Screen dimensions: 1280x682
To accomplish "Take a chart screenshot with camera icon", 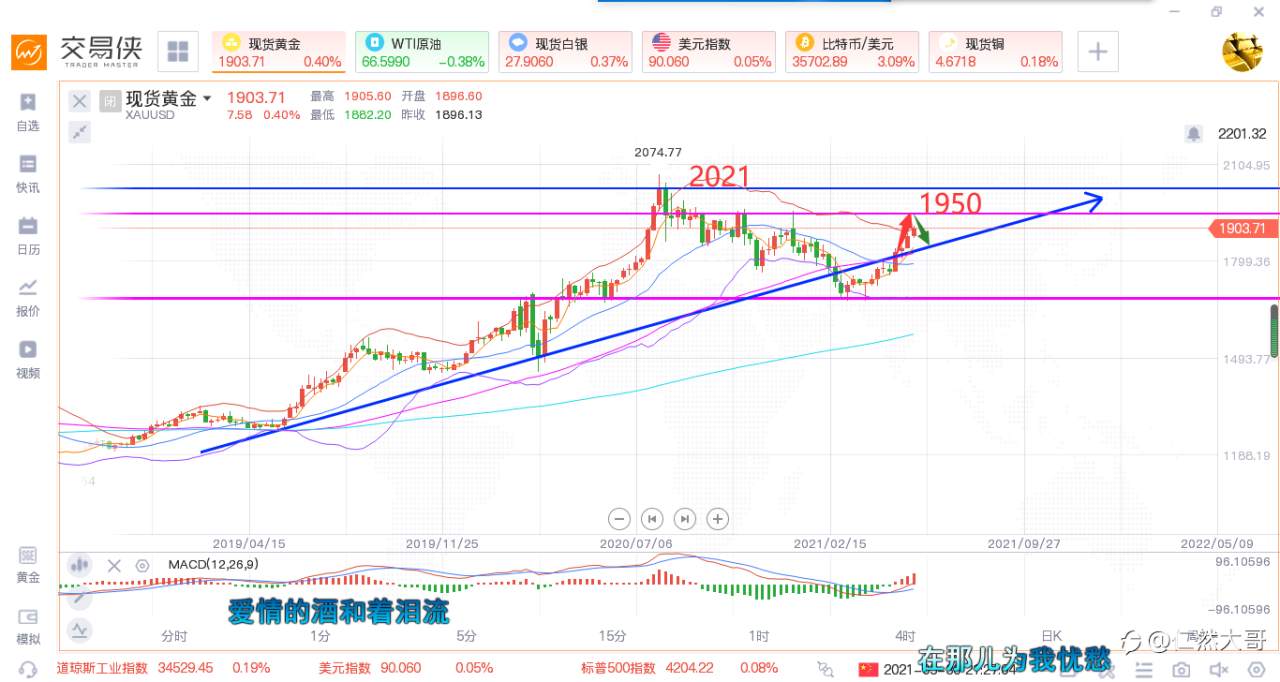I will [1181, 669].
